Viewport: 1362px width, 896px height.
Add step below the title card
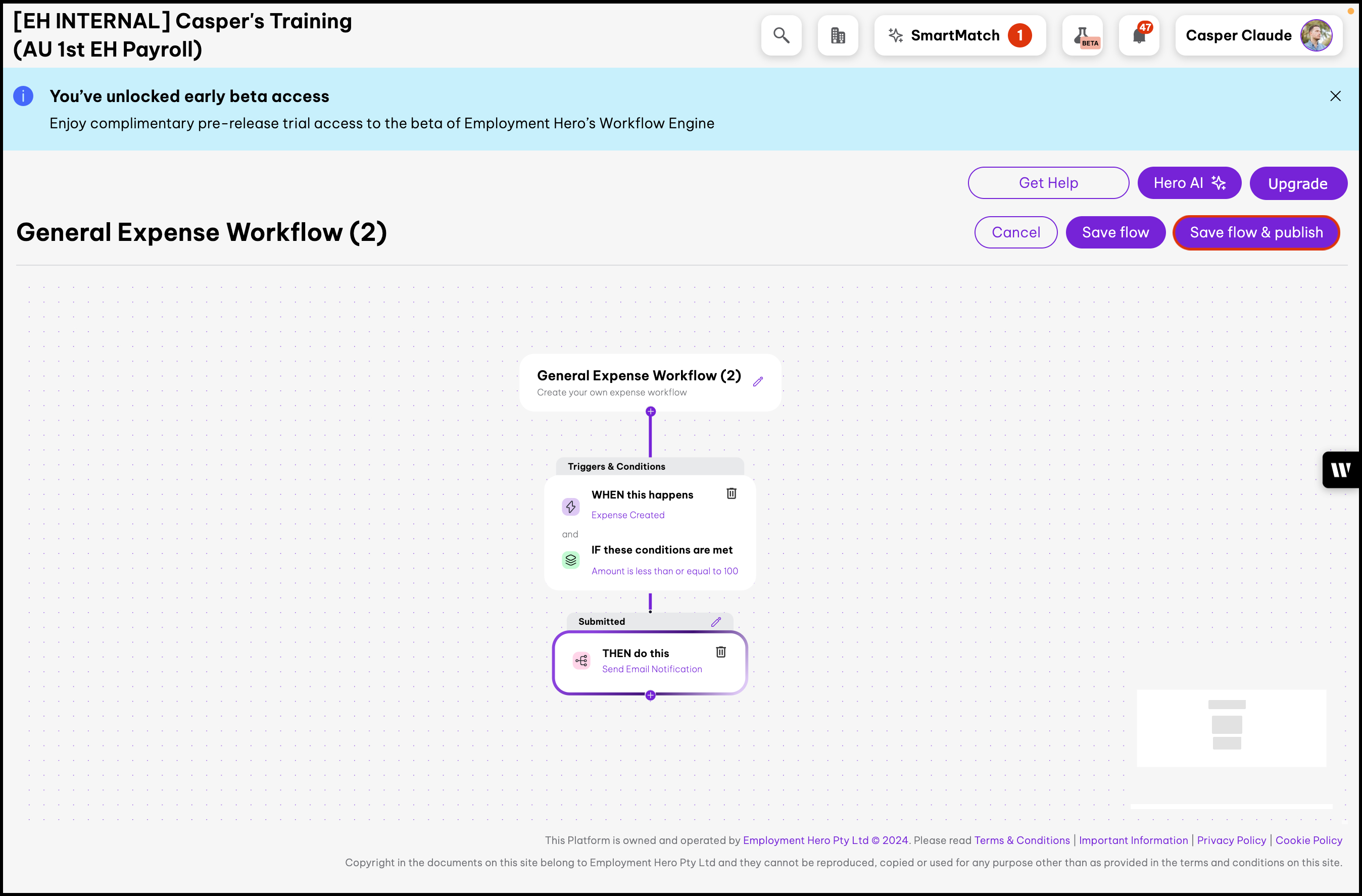651,411
